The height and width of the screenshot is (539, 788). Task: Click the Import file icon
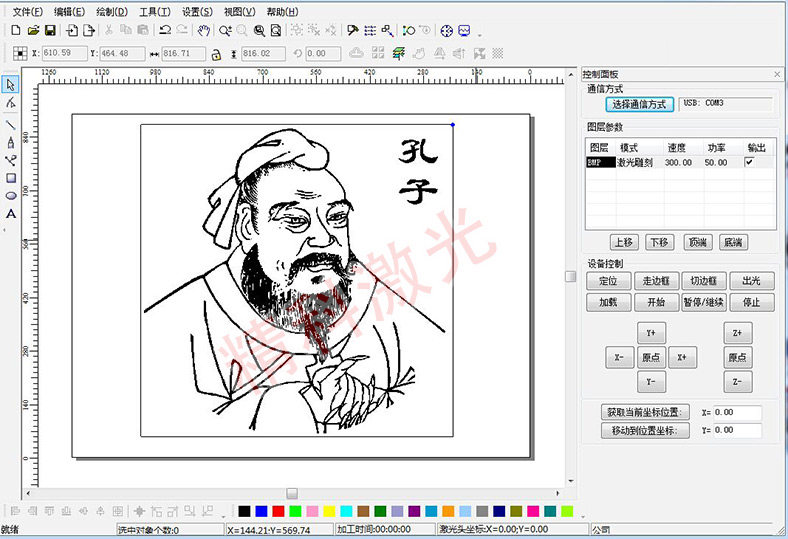point(72,31)
